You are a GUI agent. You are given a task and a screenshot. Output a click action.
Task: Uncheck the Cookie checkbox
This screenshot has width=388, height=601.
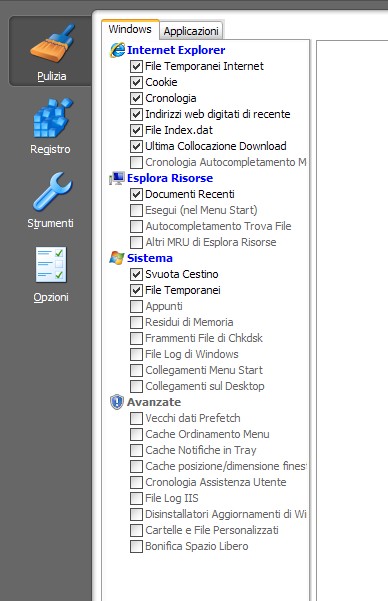pyautogui.click(x=136, y=82)
